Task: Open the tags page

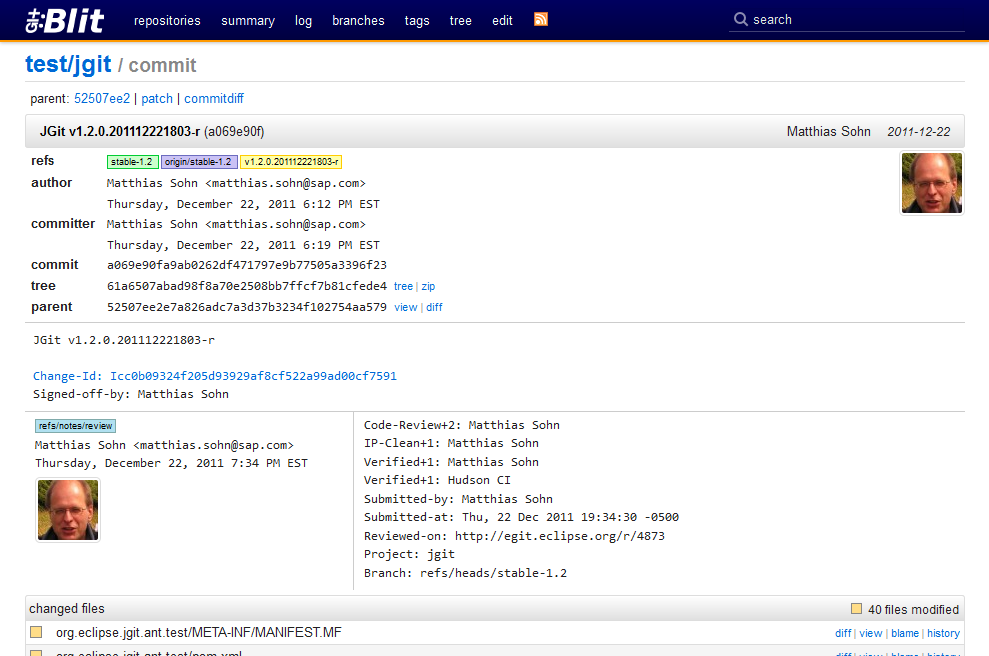Action: 417,20
